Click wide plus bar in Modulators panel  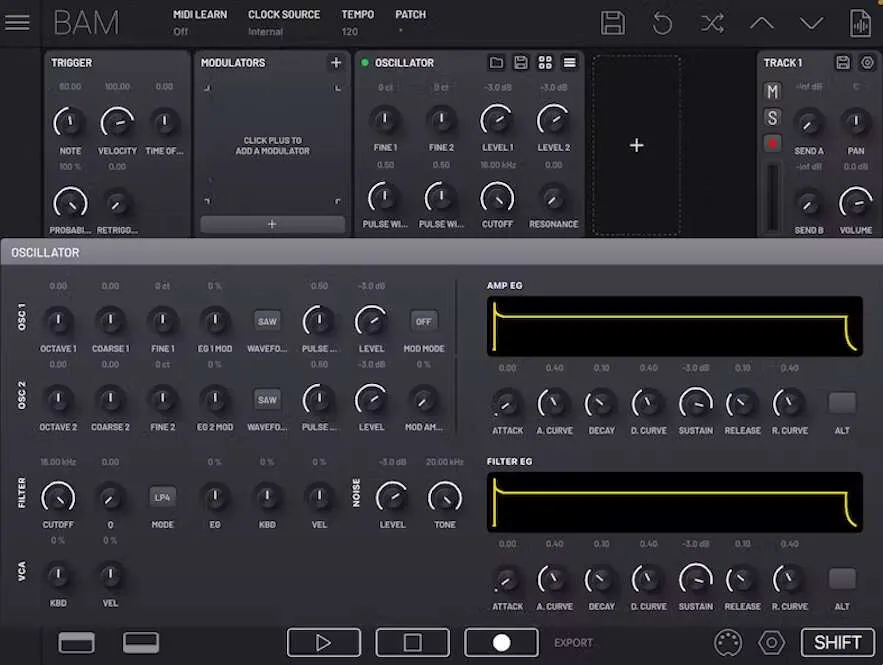click(272, 224)
